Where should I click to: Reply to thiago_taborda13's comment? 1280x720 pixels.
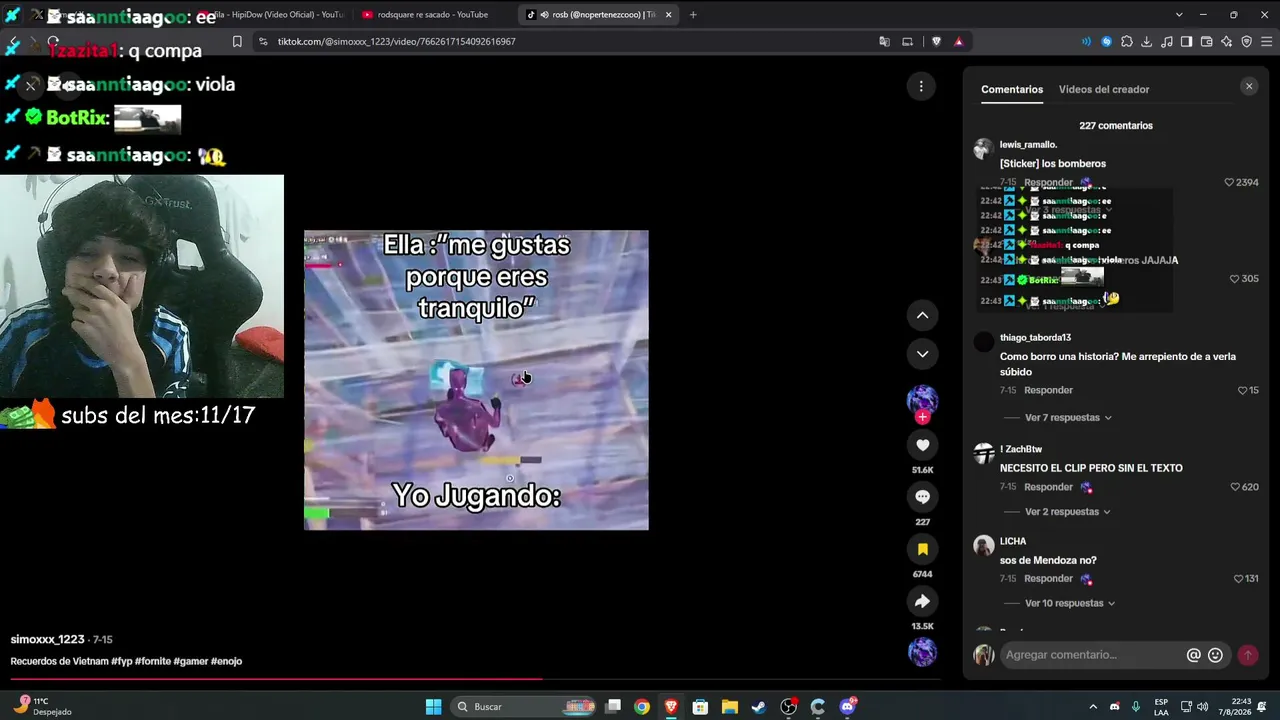pos(1048,390)
